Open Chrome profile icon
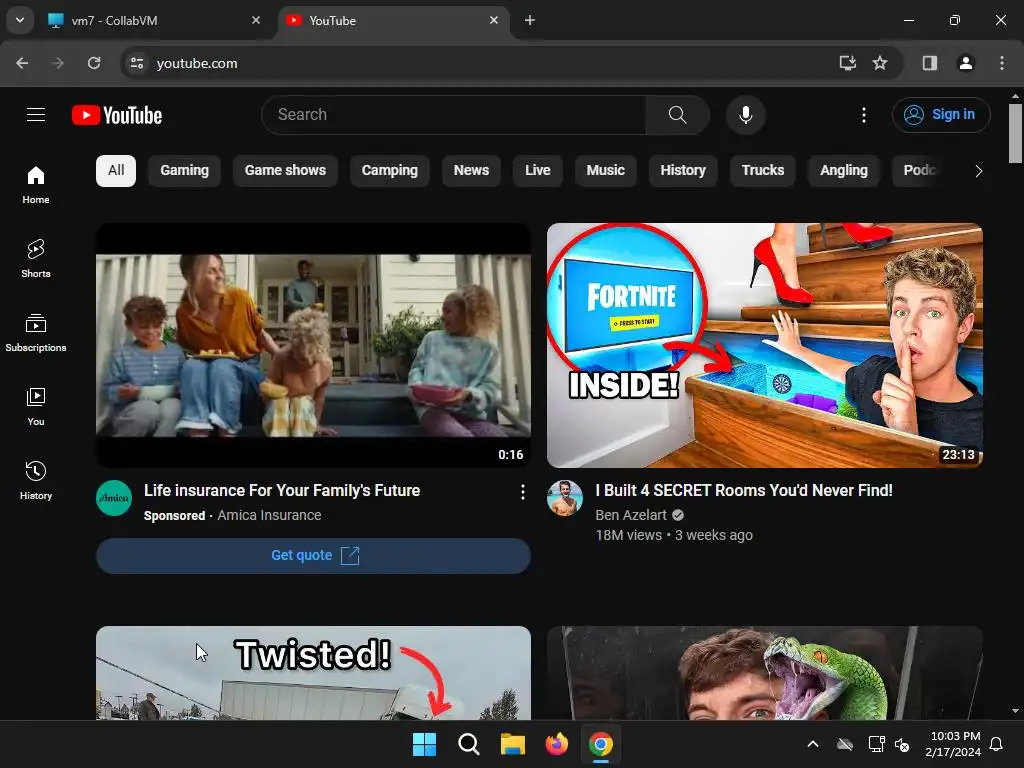The width and height of the screenshot is (1024, 768). (x=965, y=63)
